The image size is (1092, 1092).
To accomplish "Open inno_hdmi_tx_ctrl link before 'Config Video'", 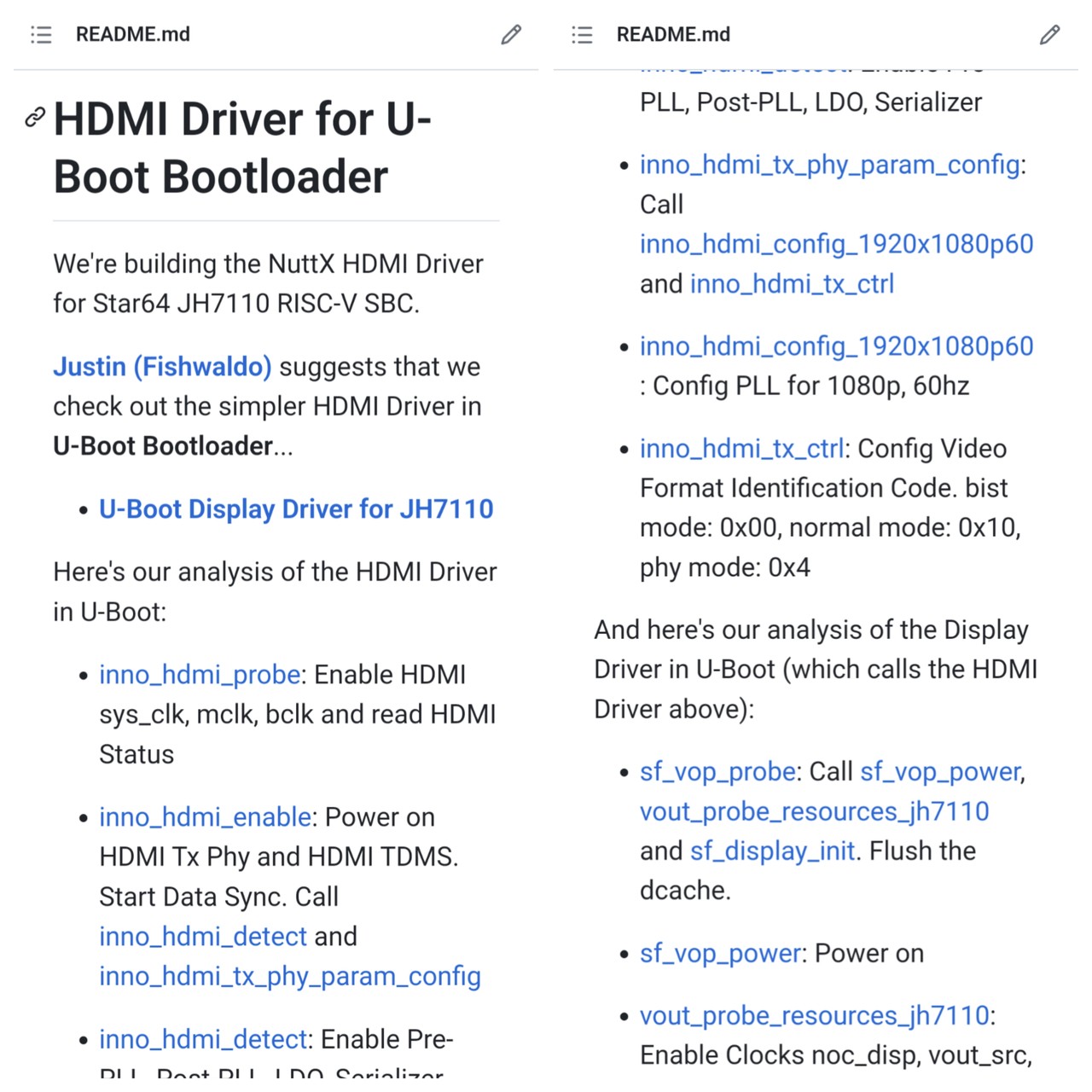I will coord(741,449).
